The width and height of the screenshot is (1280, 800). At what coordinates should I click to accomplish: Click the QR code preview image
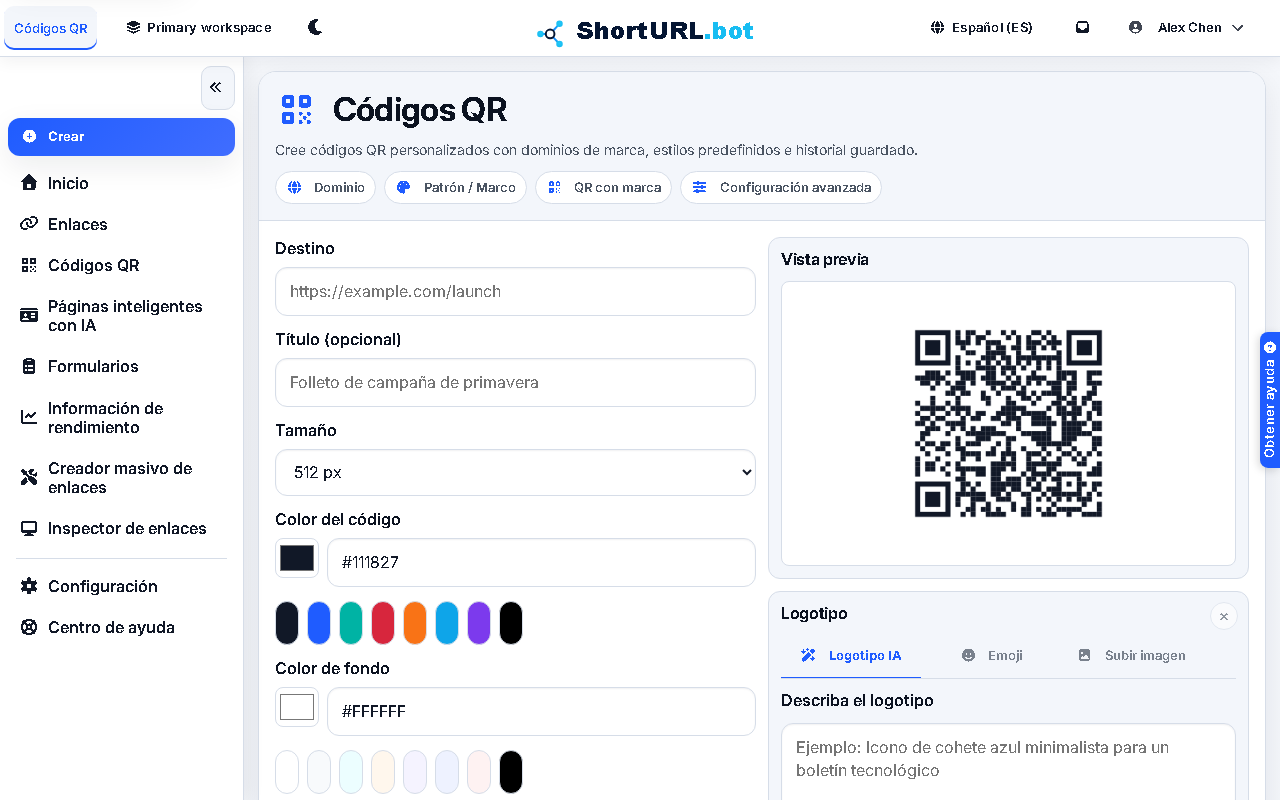1008,424
